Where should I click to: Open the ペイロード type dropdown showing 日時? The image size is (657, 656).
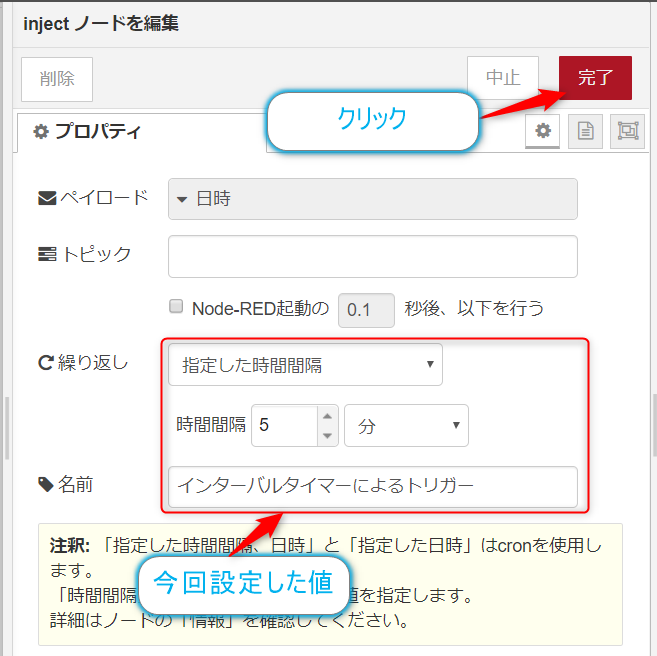372,199
